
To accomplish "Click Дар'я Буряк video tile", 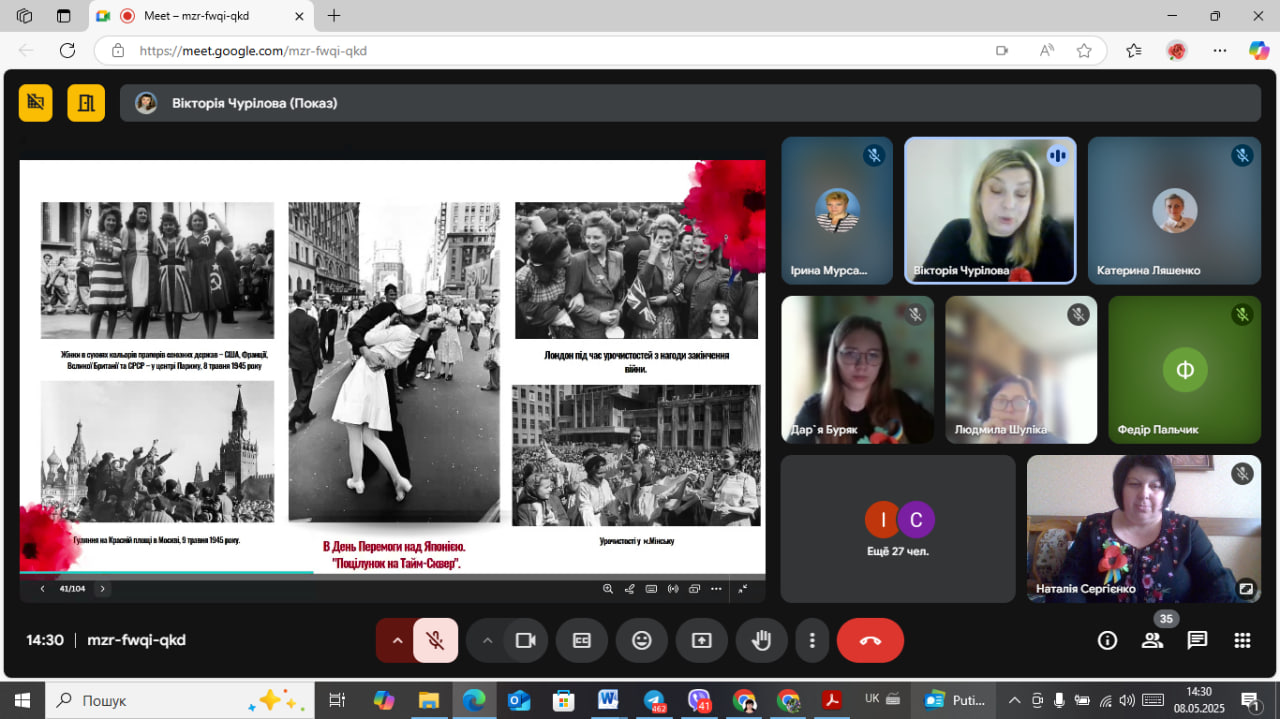I will pos(858,370).
